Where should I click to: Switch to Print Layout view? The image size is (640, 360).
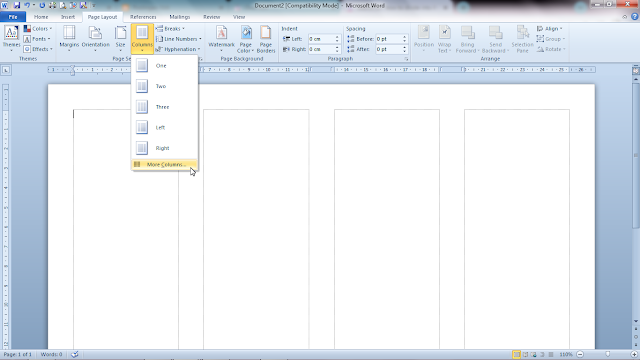tap(516, 354)
